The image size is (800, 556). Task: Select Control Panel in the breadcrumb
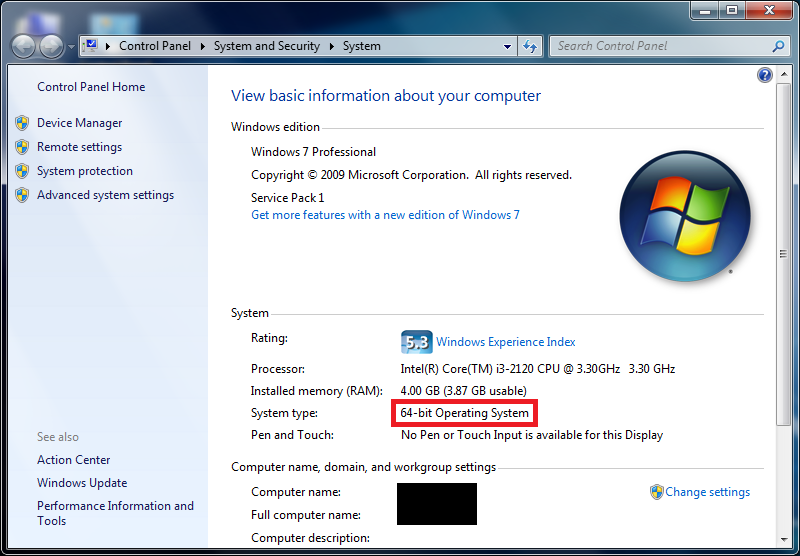[155, 46]
